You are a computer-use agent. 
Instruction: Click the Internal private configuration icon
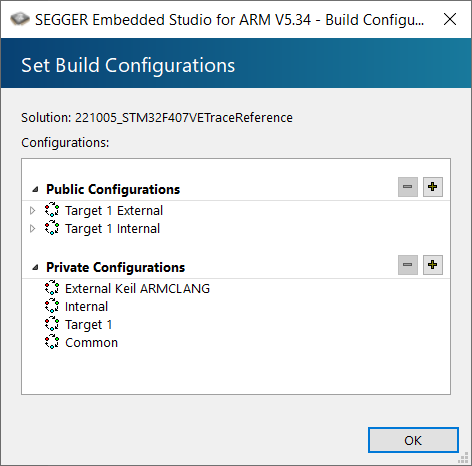coord(52,306)
